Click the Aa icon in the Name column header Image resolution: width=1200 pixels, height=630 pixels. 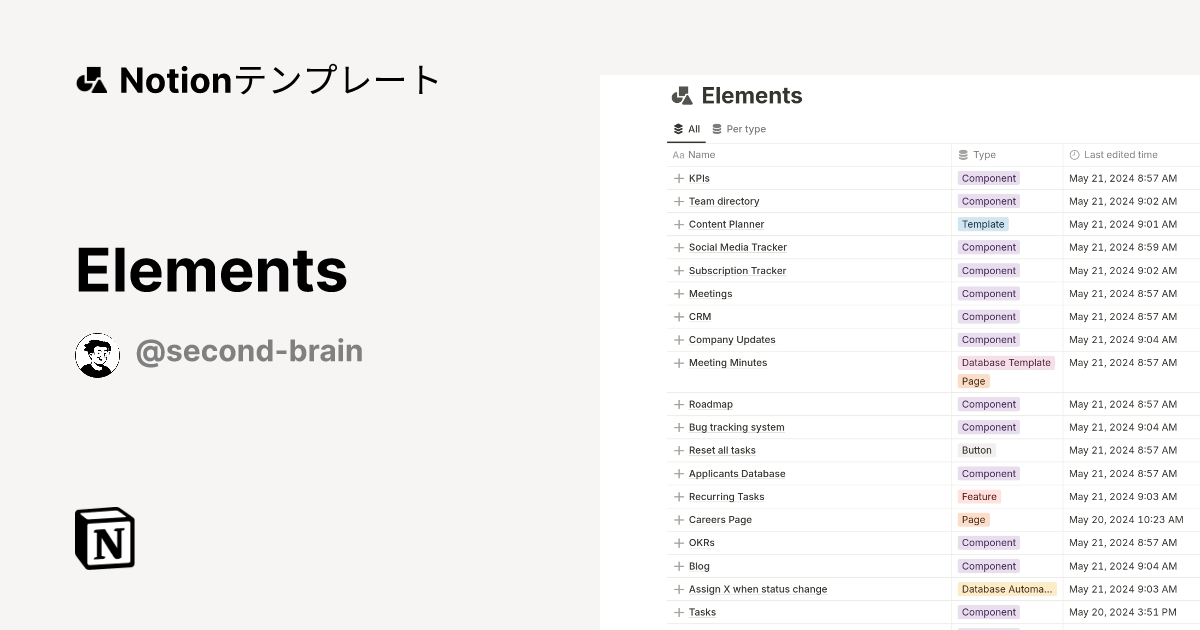tap(679, 155)
